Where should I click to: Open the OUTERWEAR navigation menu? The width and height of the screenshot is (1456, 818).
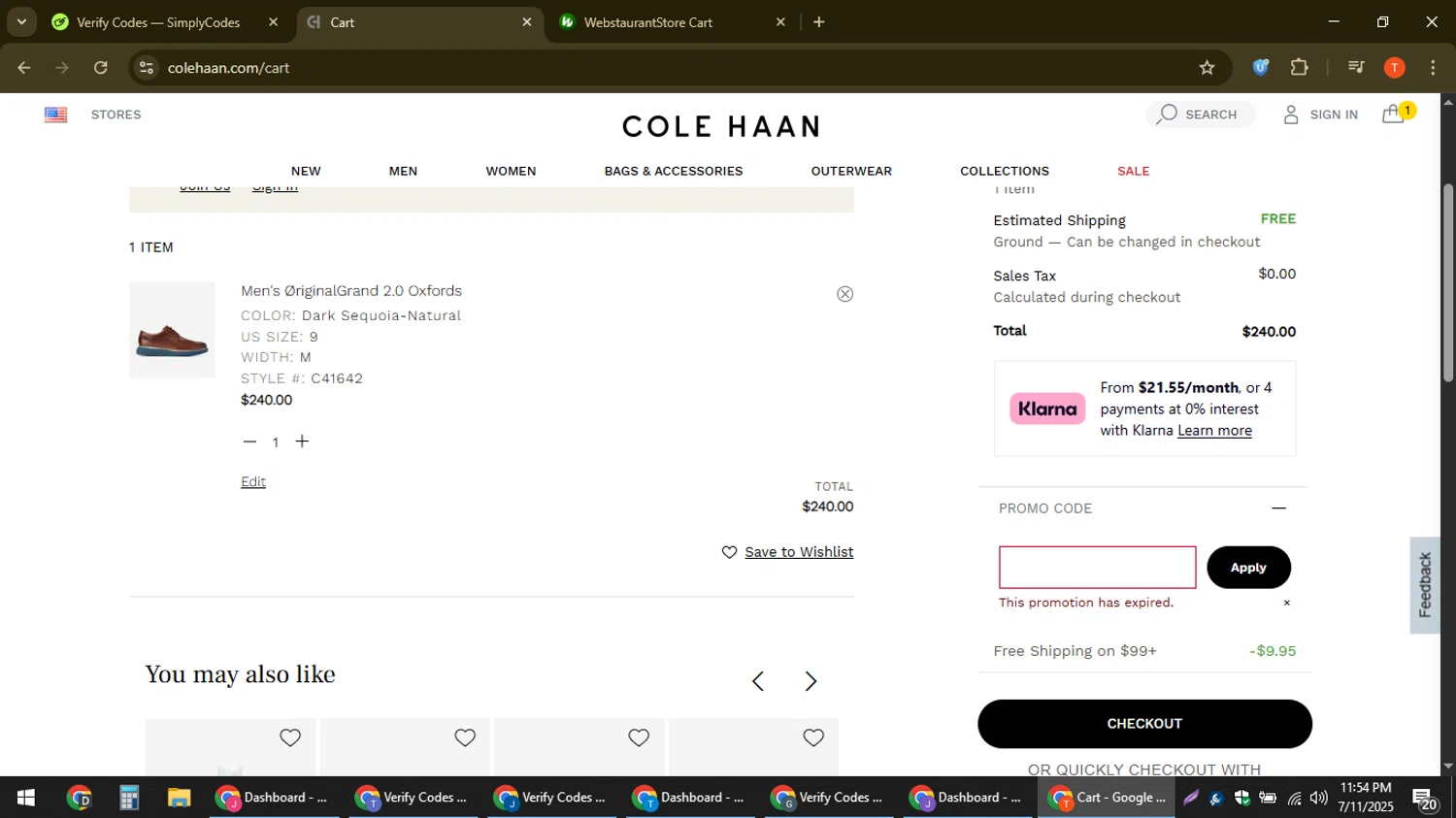tap(851, 171)
